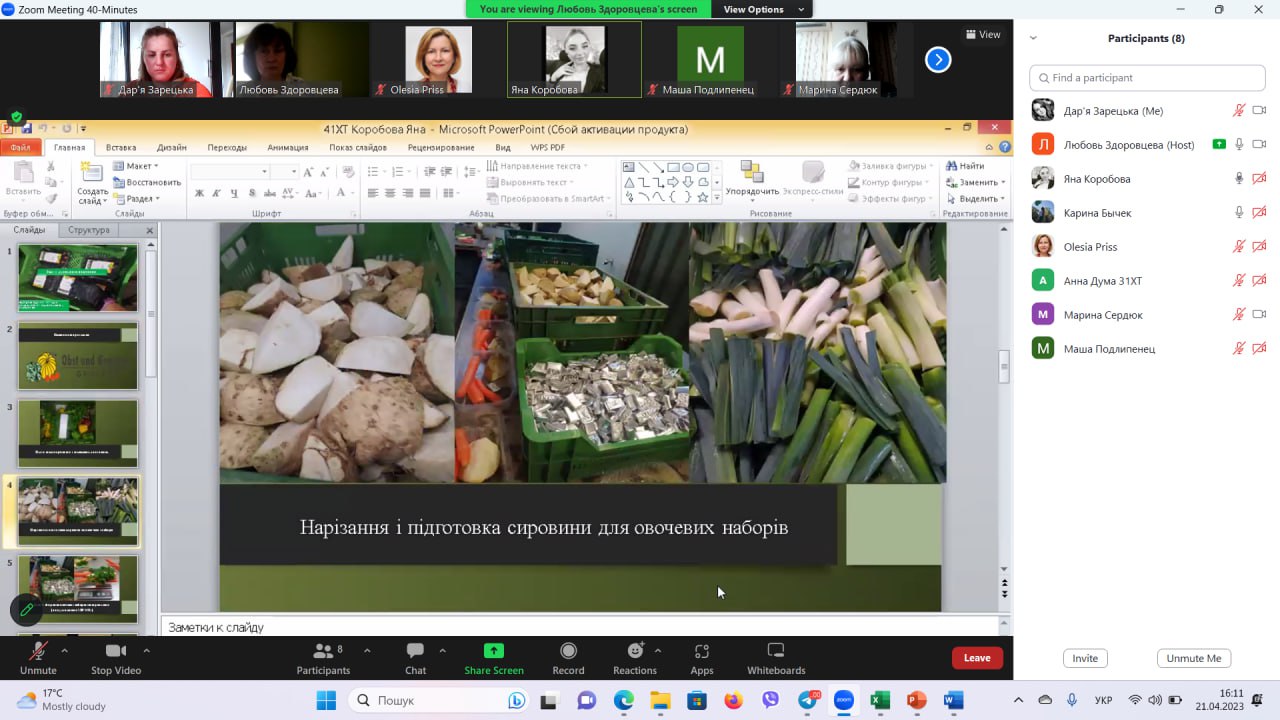Click the Invite button
This screenshot has width=1280, height=720.
1085,658
